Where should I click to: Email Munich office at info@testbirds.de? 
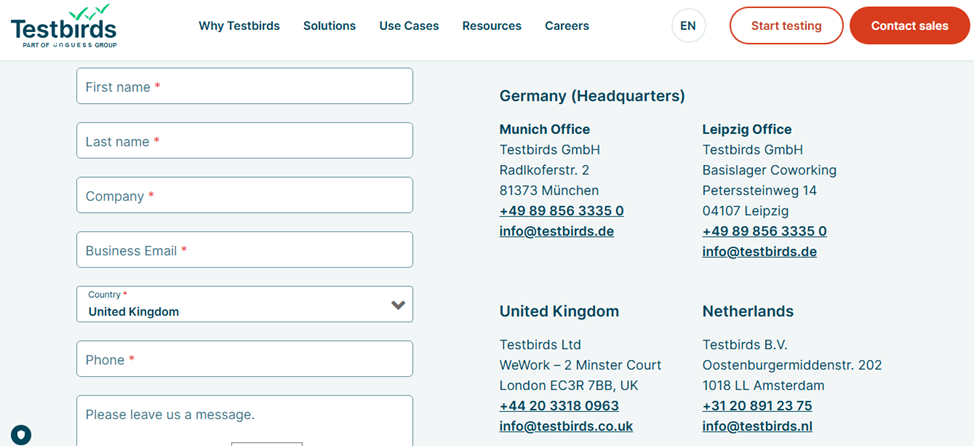pyautogui.click(x=557, y=232)
